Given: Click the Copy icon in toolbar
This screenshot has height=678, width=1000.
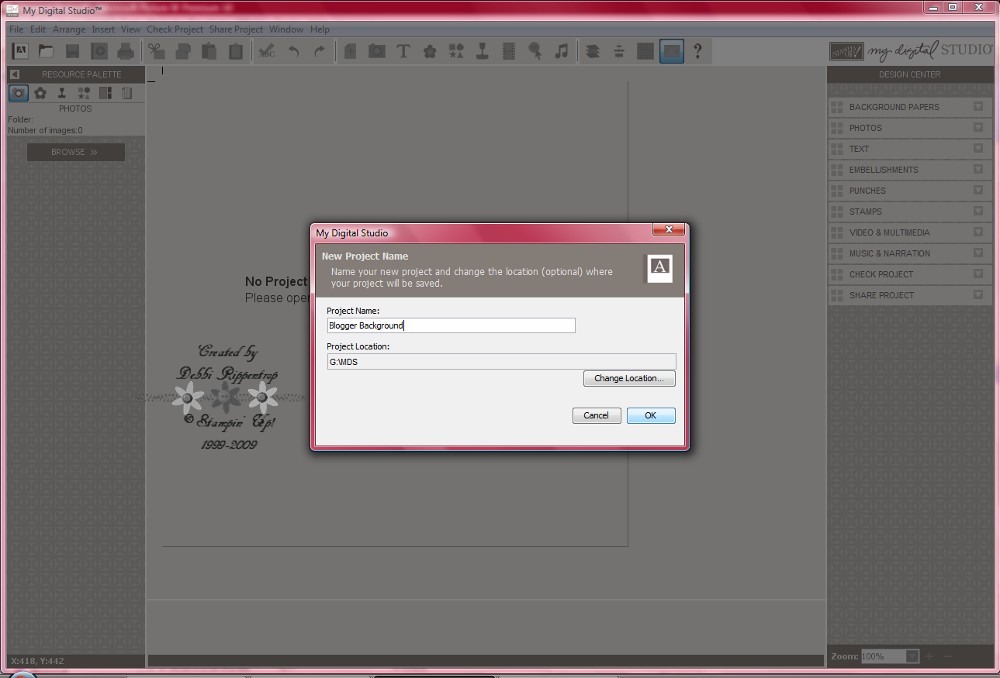Looking at the screenshot, I should pos(183,51).
